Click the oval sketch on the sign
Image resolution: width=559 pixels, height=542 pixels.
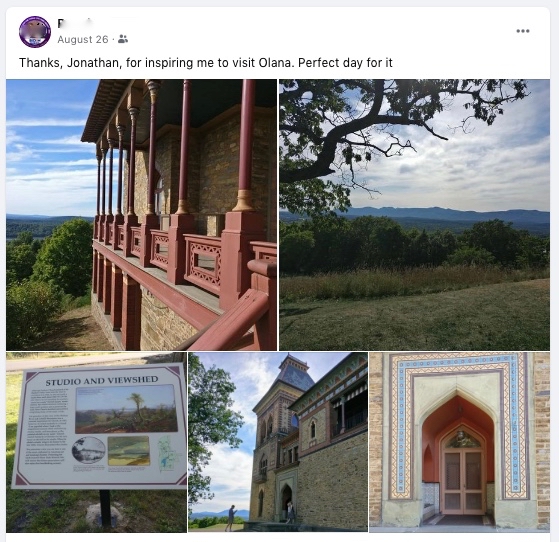[x=88, y=450]
